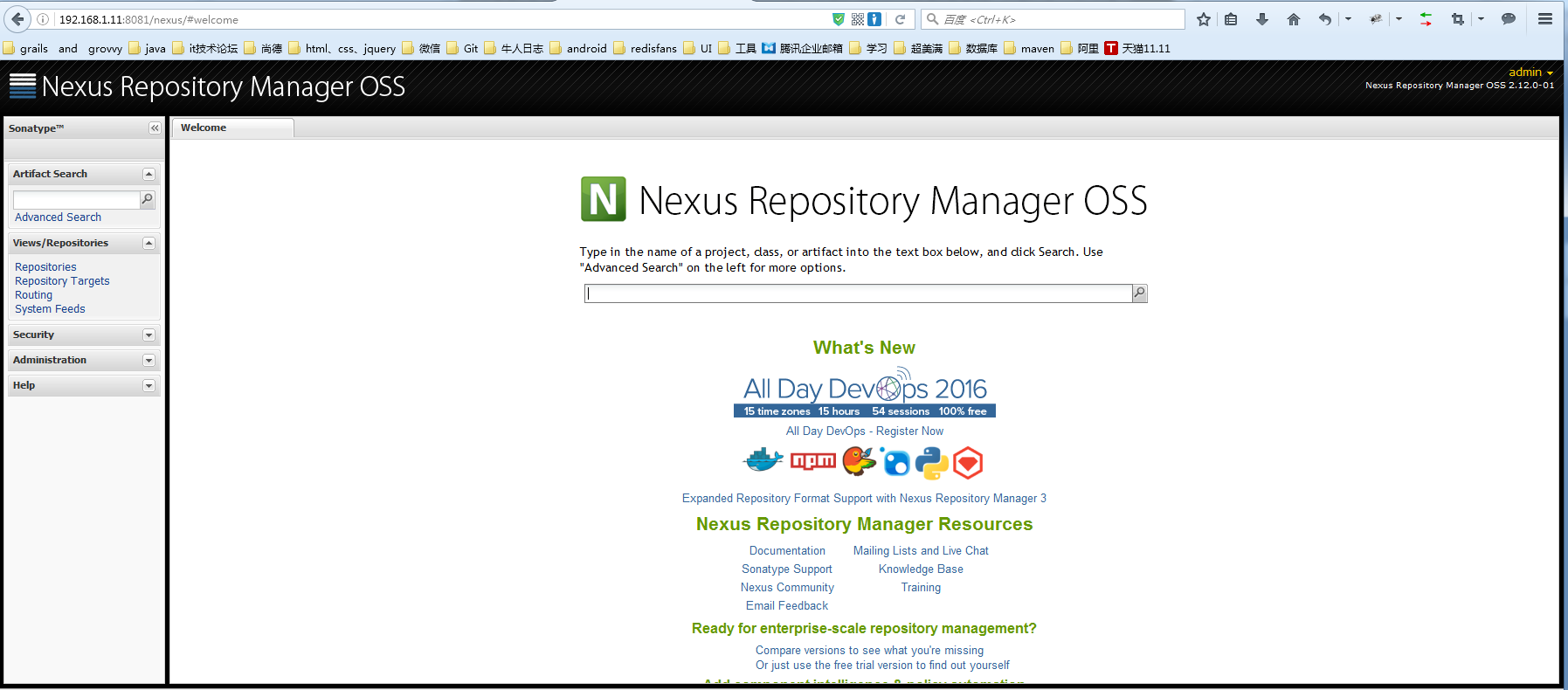Click All Day DevOps - Register Now link
The width and height of the screenshot is (1568, 690).
[x=865, y=431]
